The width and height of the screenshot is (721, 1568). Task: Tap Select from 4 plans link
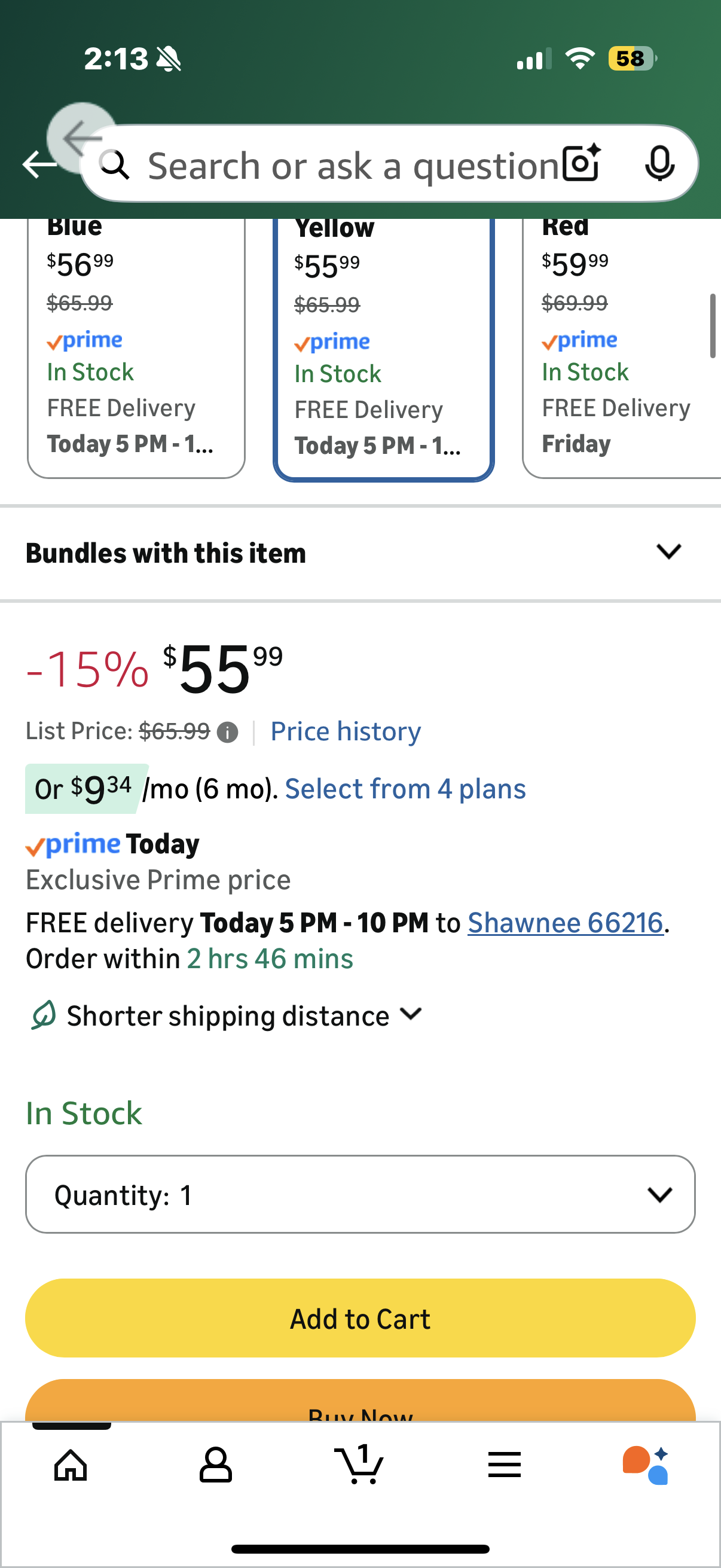pyautogui.click(x=405, y=789)
